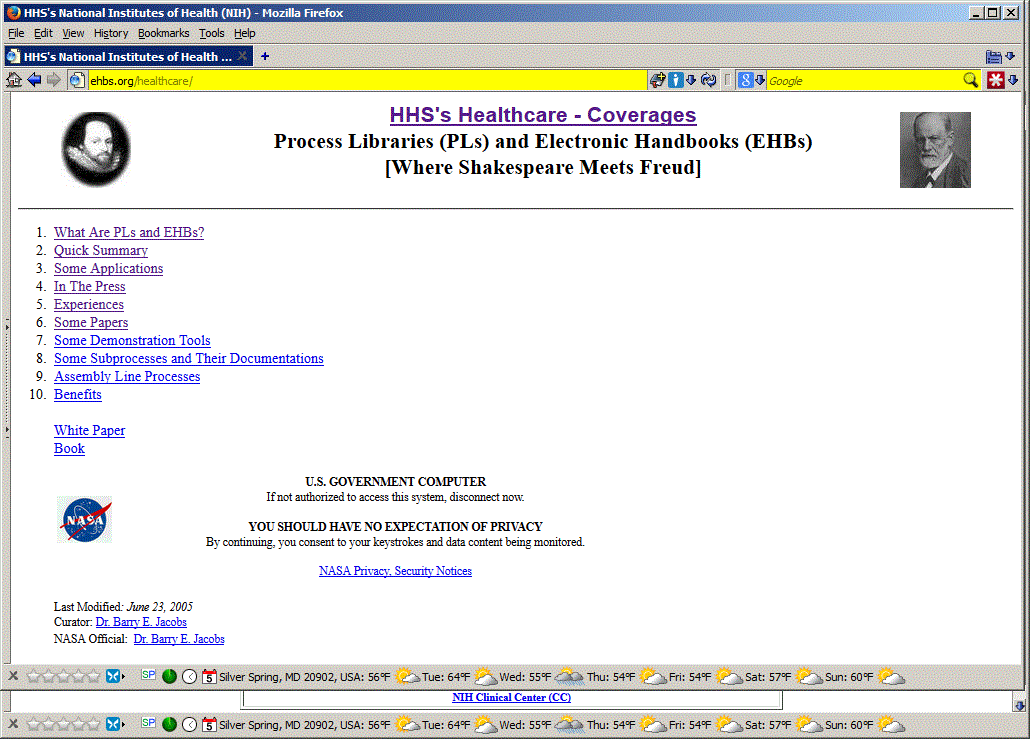Click the NASA logo image

pos(84,520)
